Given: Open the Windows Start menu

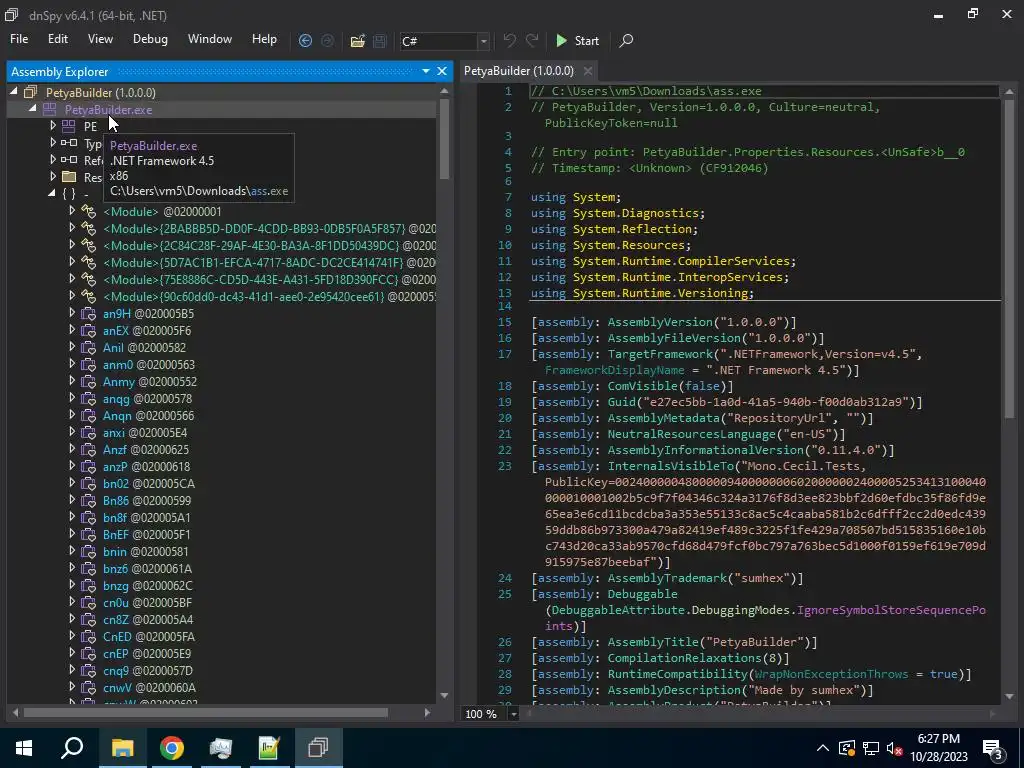Looking at the screenshot, I should point(24,748).
